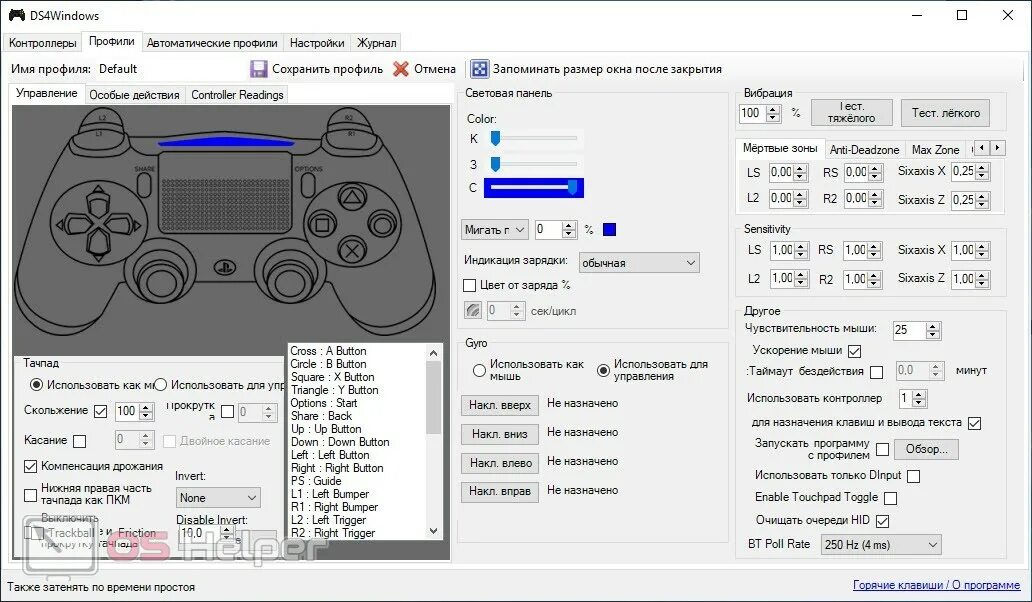
Task: Toggle Компенсация дрожания checkbox
Action: 30,466
